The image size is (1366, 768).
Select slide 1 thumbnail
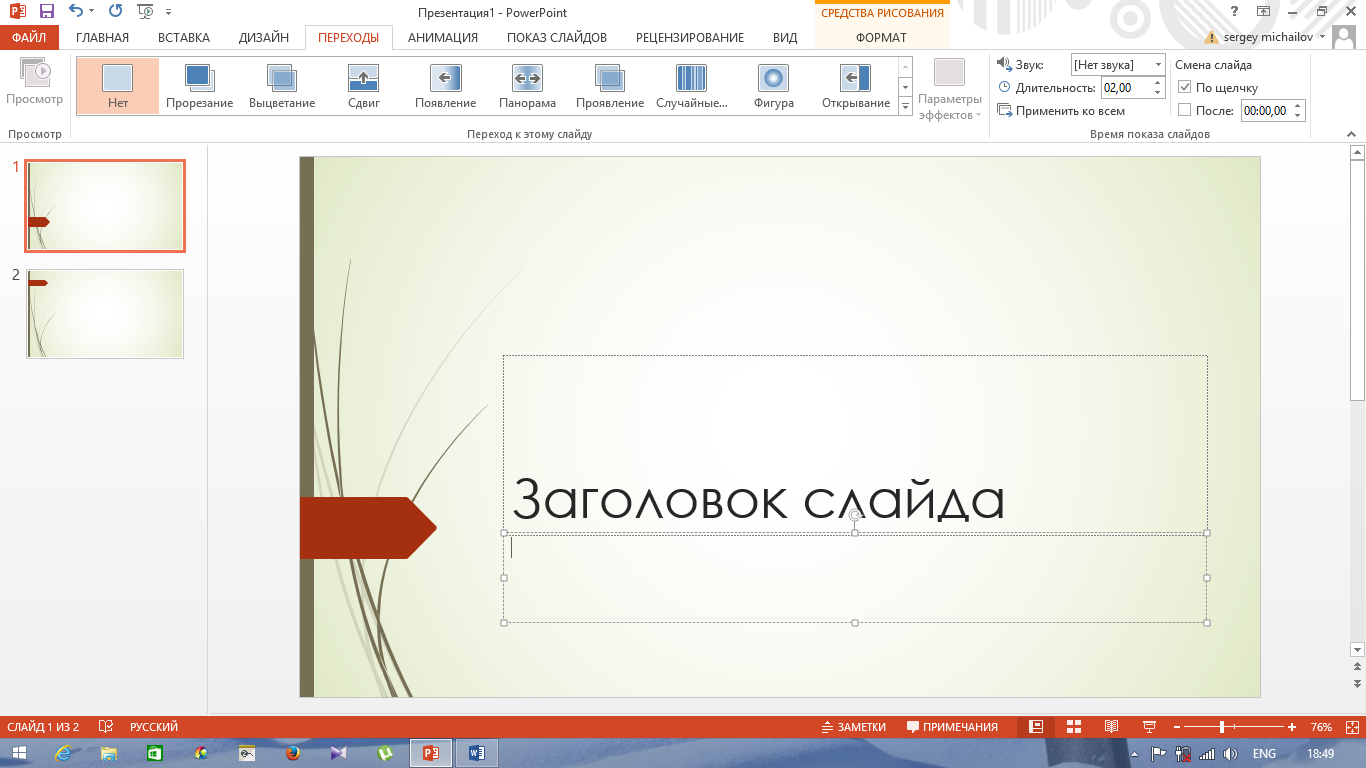[x=105, y=206]
